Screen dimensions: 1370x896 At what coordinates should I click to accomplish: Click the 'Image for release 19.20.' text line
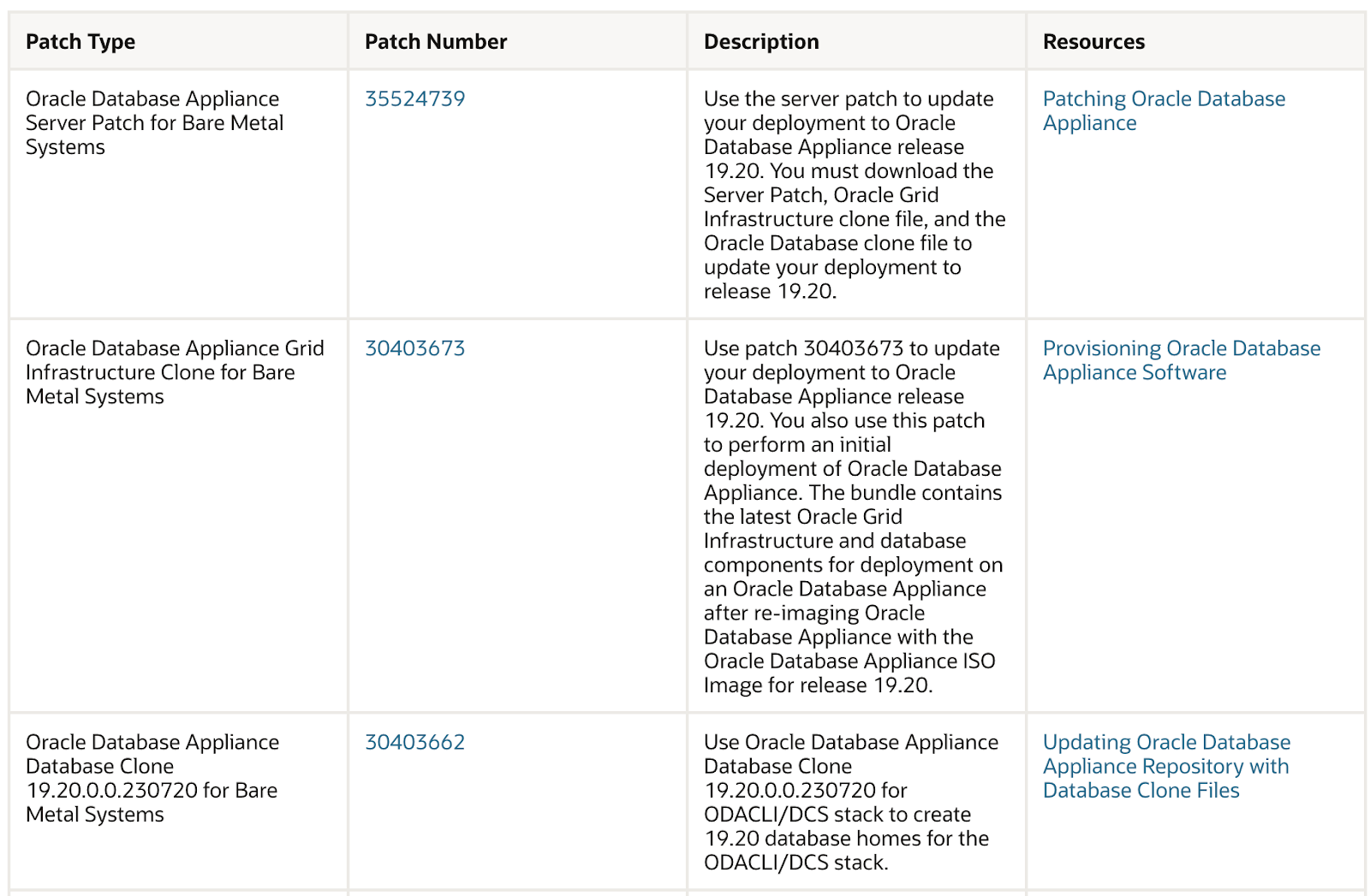pyautogui.click(x=818, y=685)
